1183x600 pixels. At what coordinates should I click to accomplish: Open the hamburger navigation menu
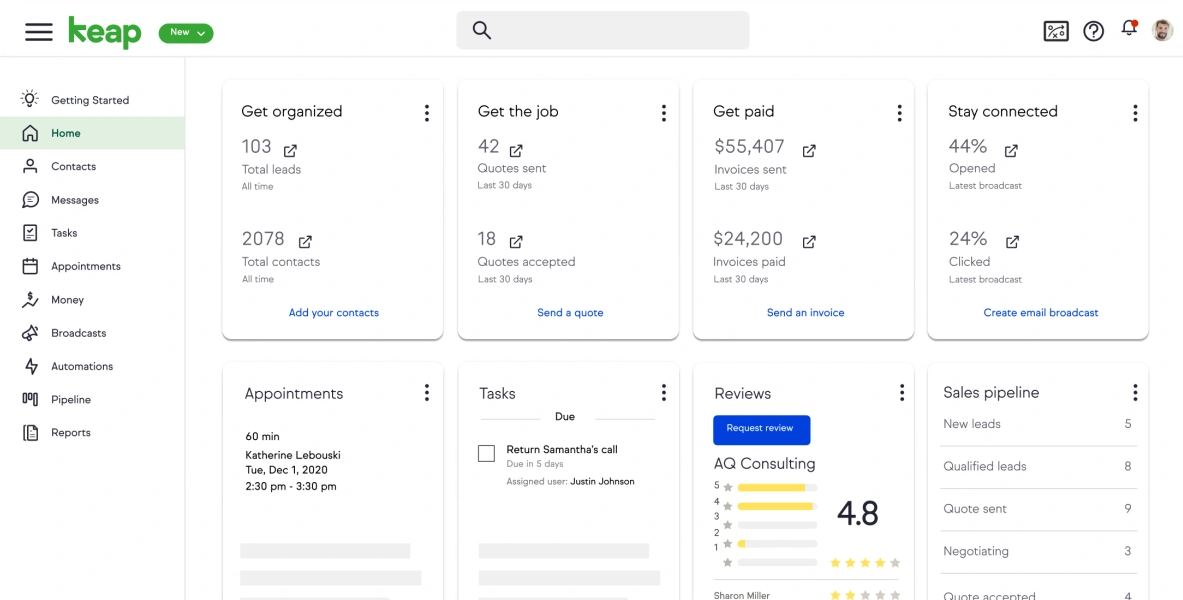(x=39, y=32)
